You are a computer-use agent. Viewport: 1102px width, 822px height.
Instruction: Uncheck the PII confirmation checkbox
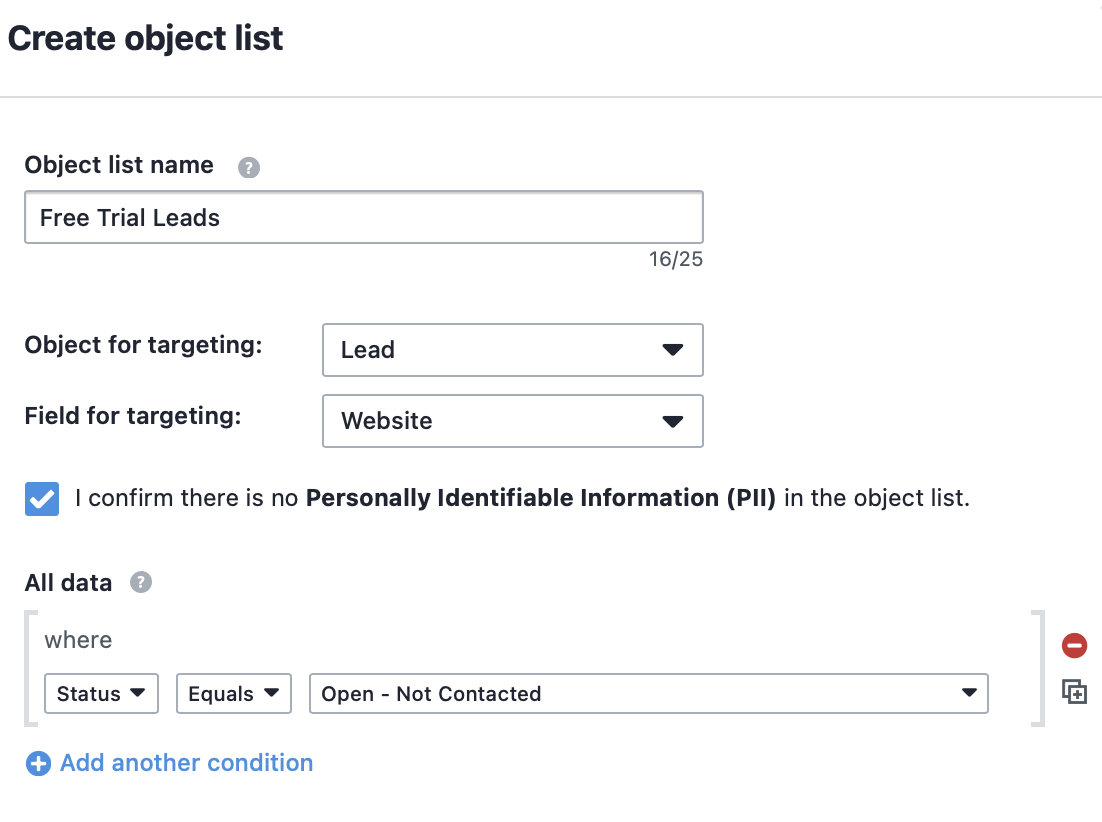(x=42, y=499)
